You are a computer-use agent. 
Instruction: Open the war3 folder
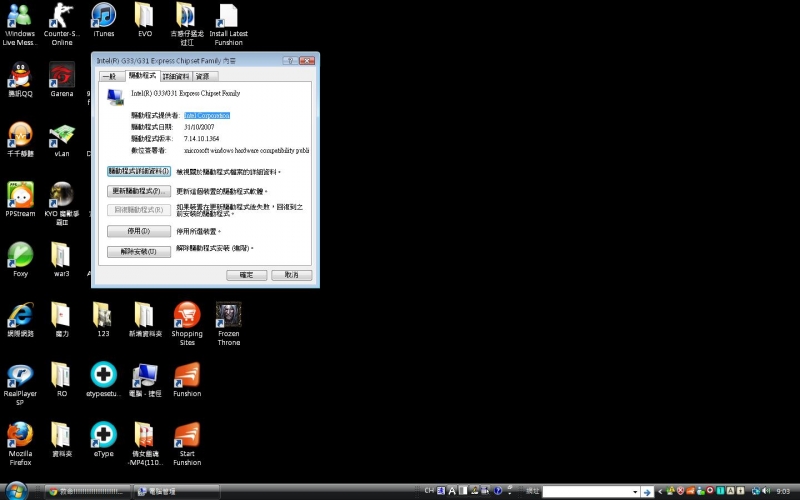pos(62,260)
